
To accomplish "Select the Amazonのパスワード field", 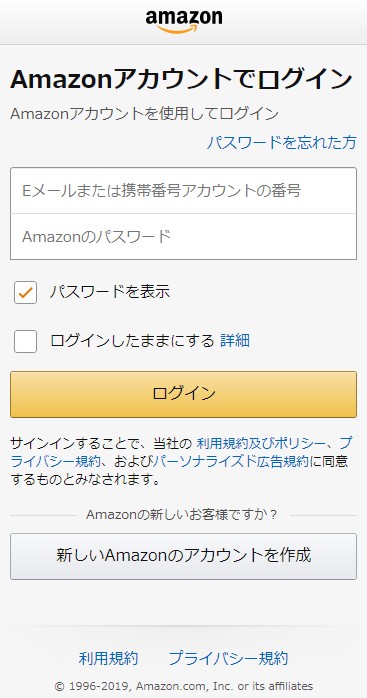I will (x=184, y=236).
